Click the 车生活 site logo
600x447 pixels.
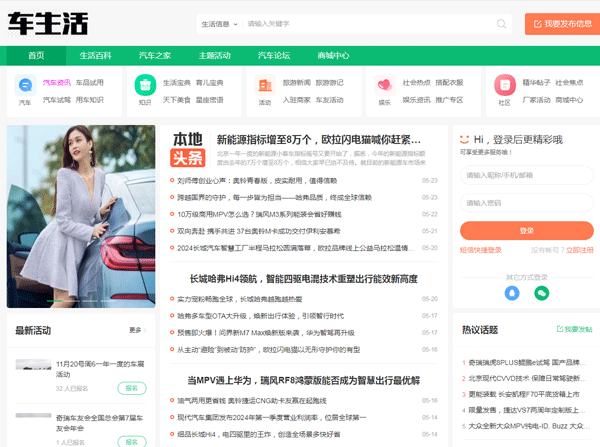click(48, 24)
